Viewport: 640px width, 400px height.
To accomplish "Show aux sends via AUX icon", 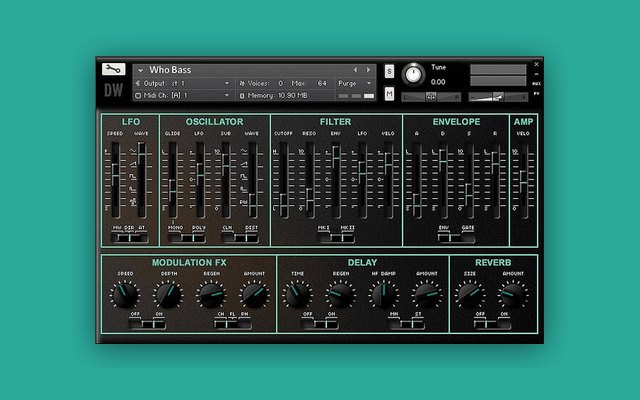I will (536, 84).
